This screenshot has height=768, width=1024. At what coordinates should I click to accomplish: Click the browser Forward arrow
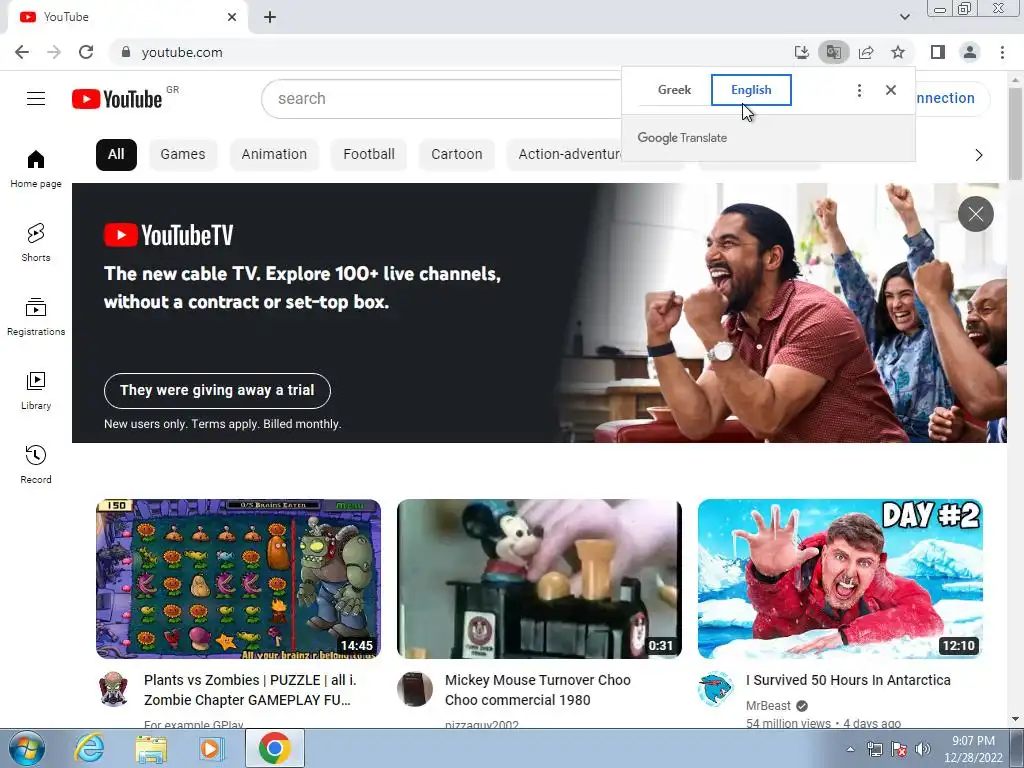click(54, 52)
